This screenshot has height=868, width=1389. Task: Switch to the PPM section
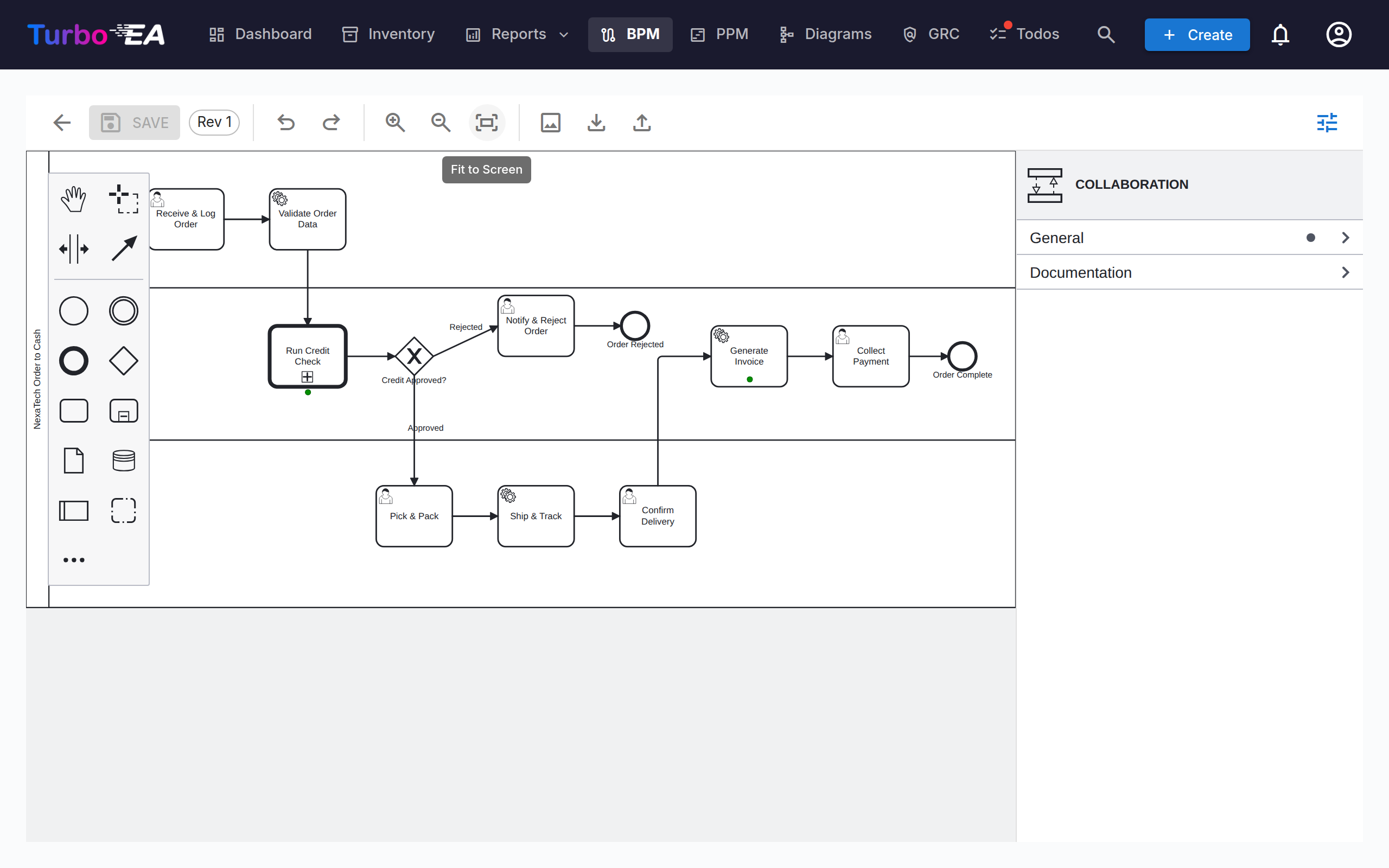click(720, 34)
